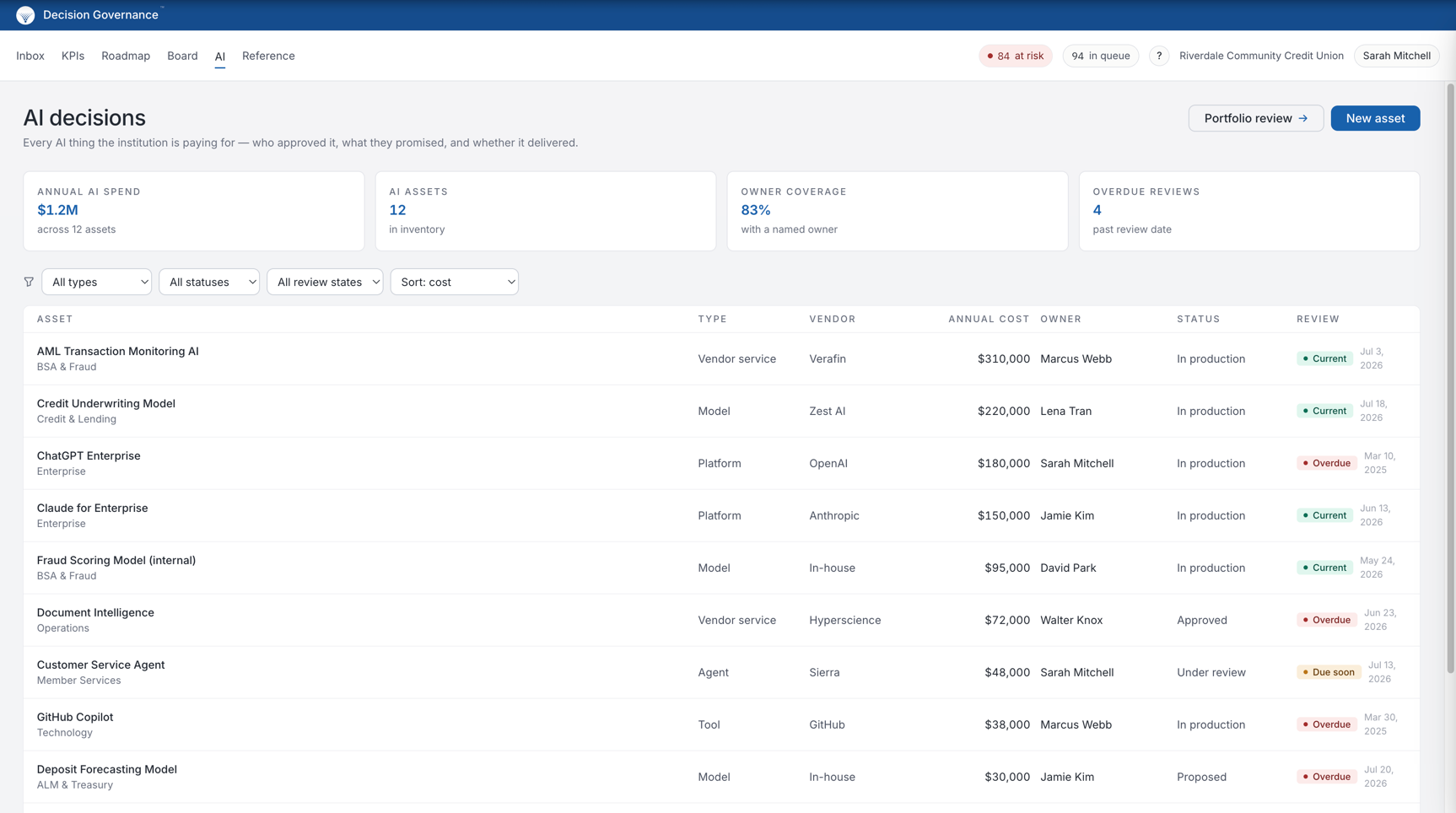Screen dimensions: 1456x813
Task: Switch to the Board tab
Action: coord(182,56)
